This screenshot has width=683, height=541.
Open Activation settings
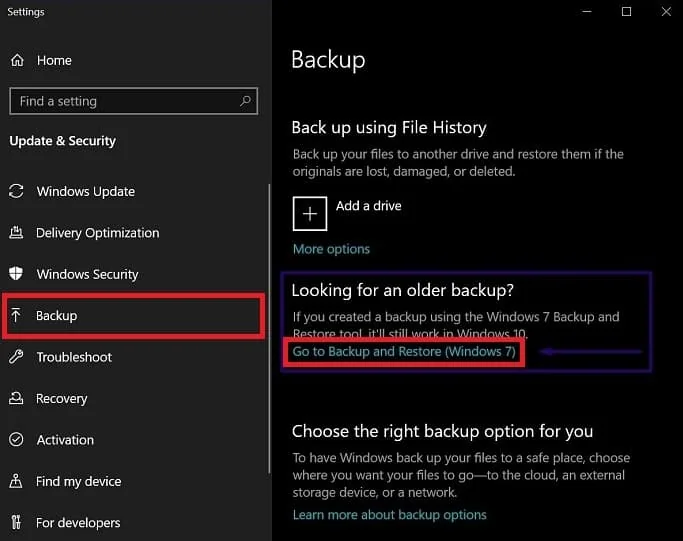pos(65,440)
